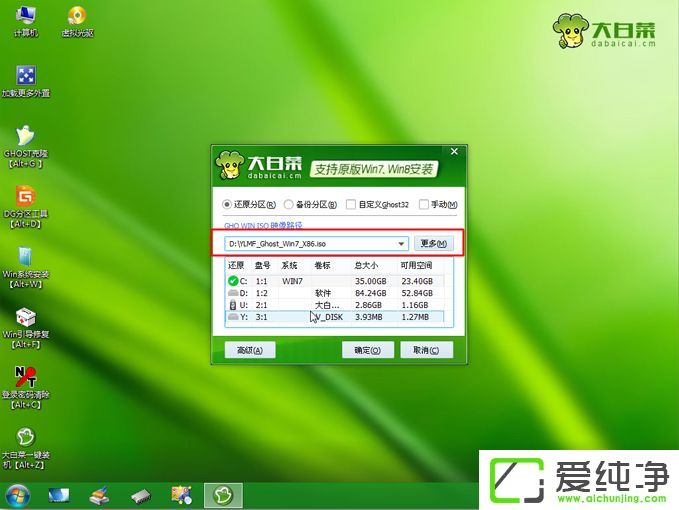679x510 pixels.
Task: Launch 登录密码清除 [Alt+C] desktop icon
Action: point(26,388)
